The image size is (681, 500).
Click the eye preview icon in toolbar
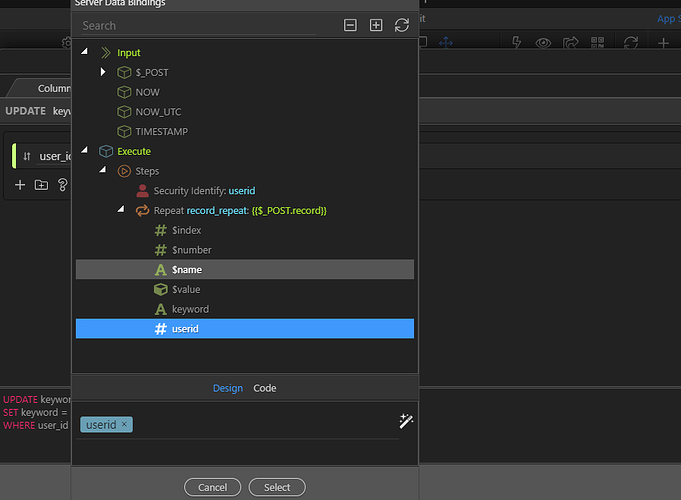[x=544, y=43]
